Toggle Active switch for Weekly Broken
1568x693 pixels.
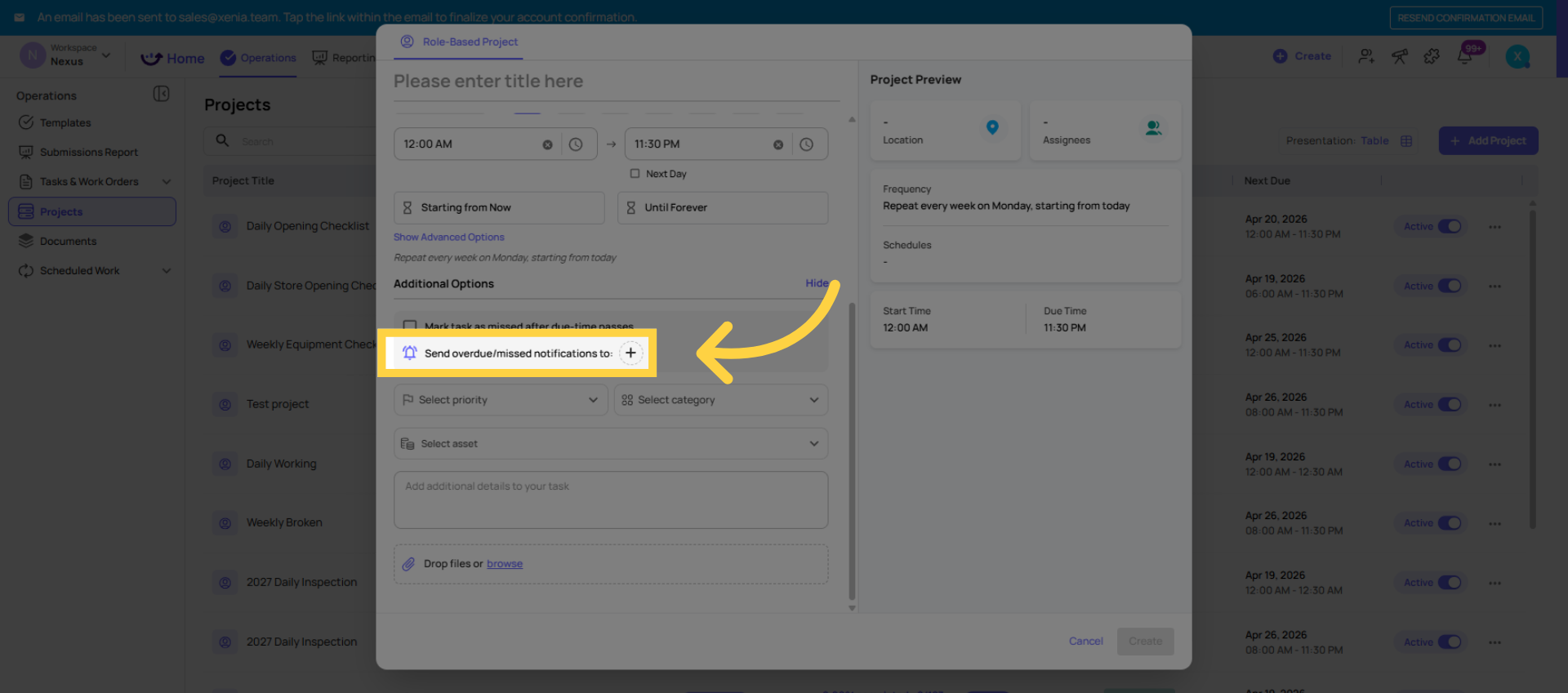(1450, 522)
